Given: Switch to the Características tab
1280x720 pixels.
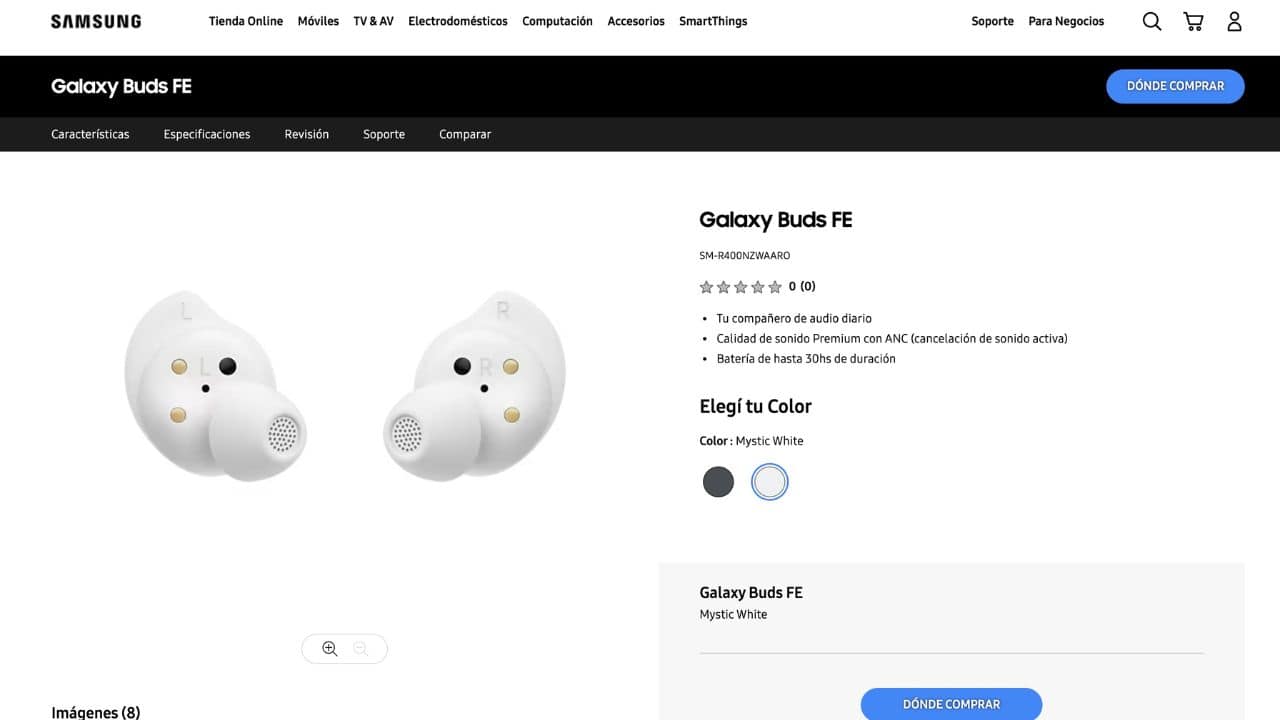Looking at the screenshot, I should [x=90, y=134].
